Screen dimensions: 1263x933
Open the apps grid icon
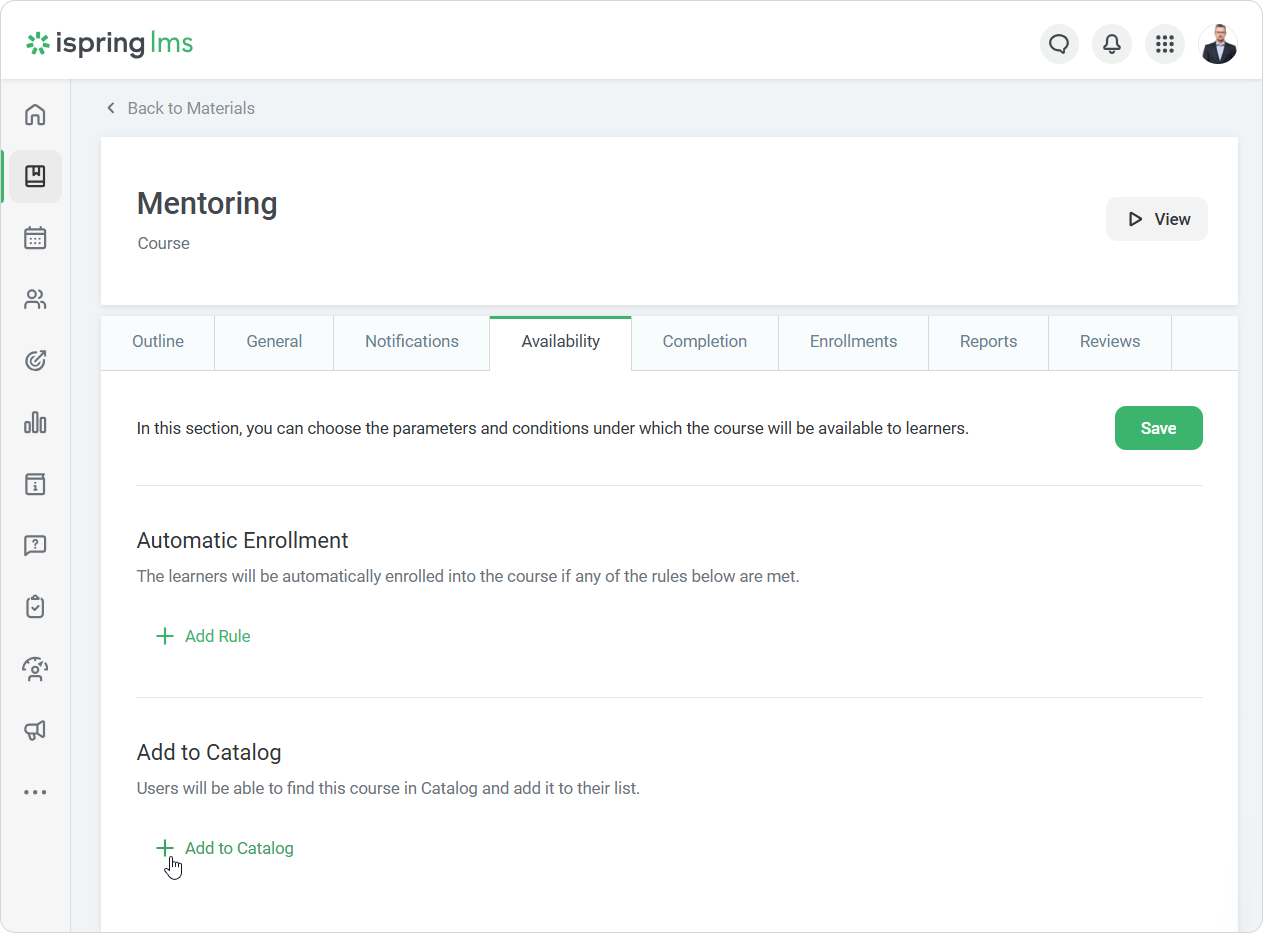click(1164, 44)
